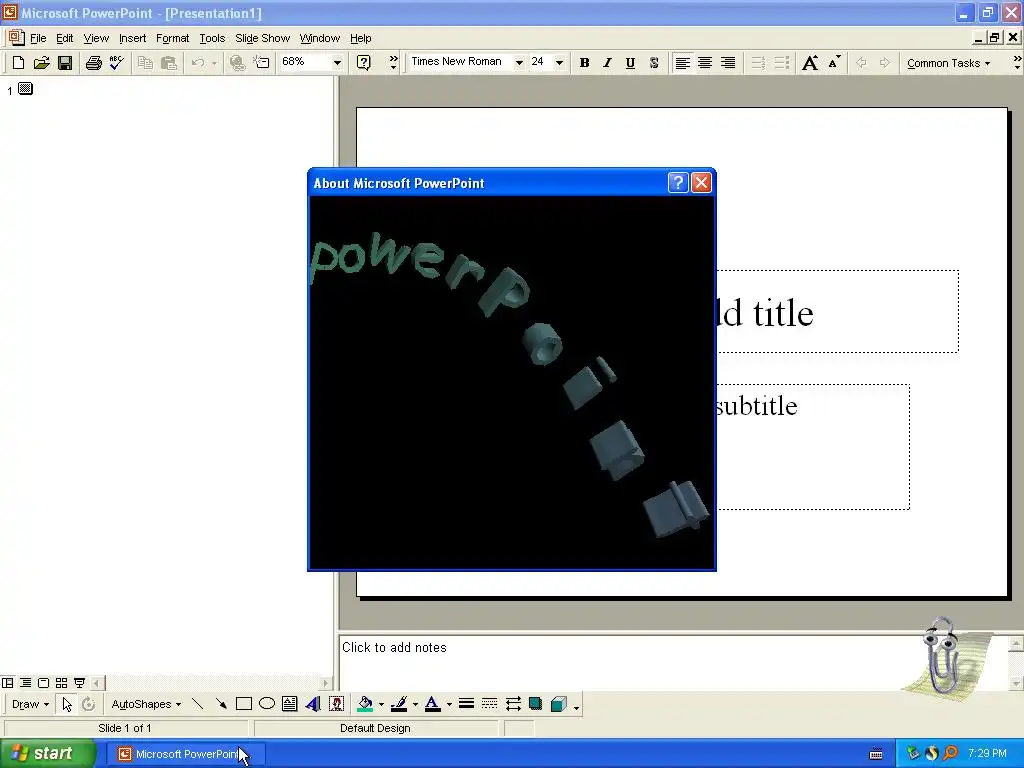
Task: Switch to Slide view
Action: point(44,682)
